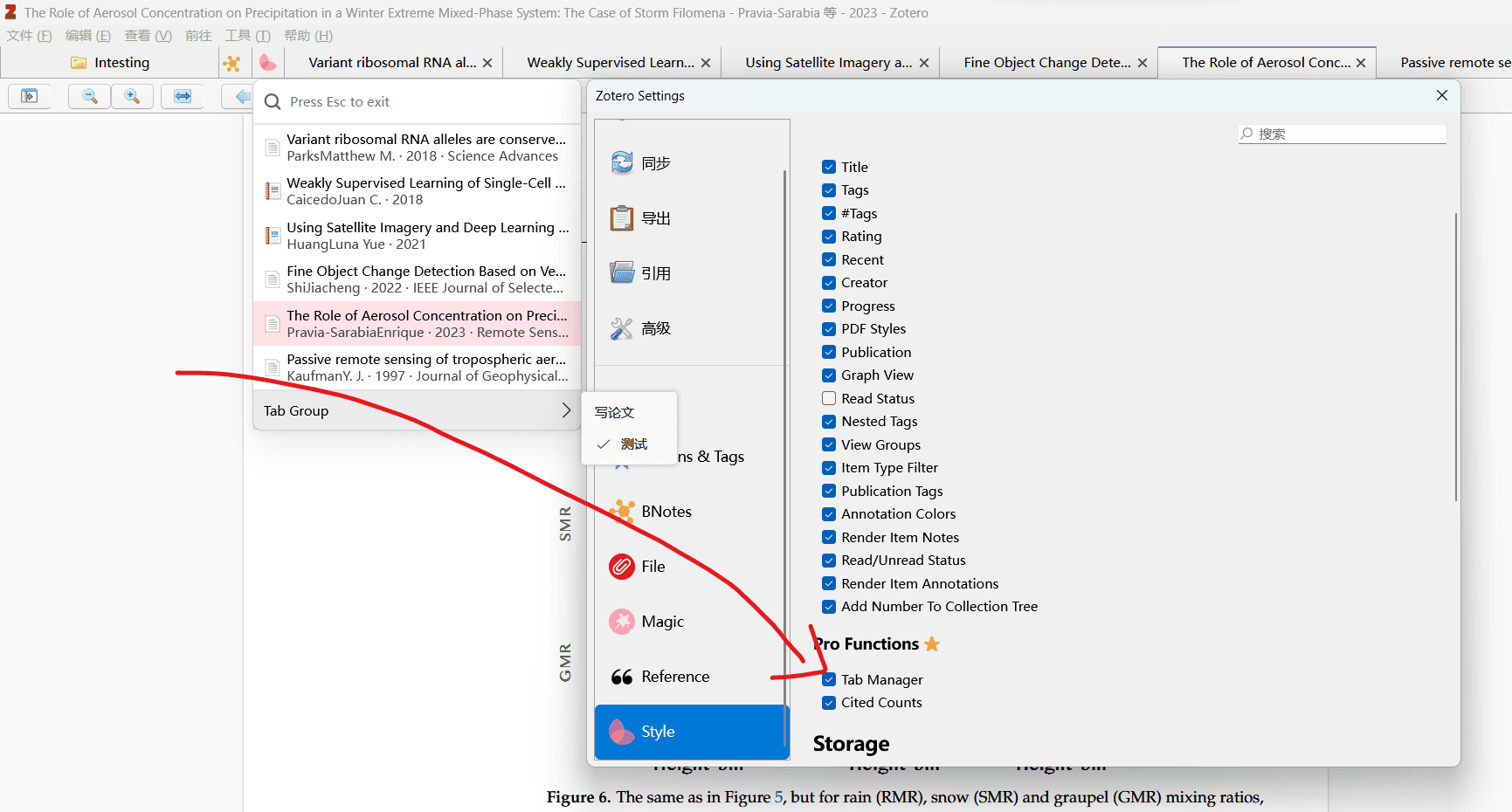This screenshot has width=1512, height=812.
Task: Open the Magic settings pane
Action: tap(662, 622)
